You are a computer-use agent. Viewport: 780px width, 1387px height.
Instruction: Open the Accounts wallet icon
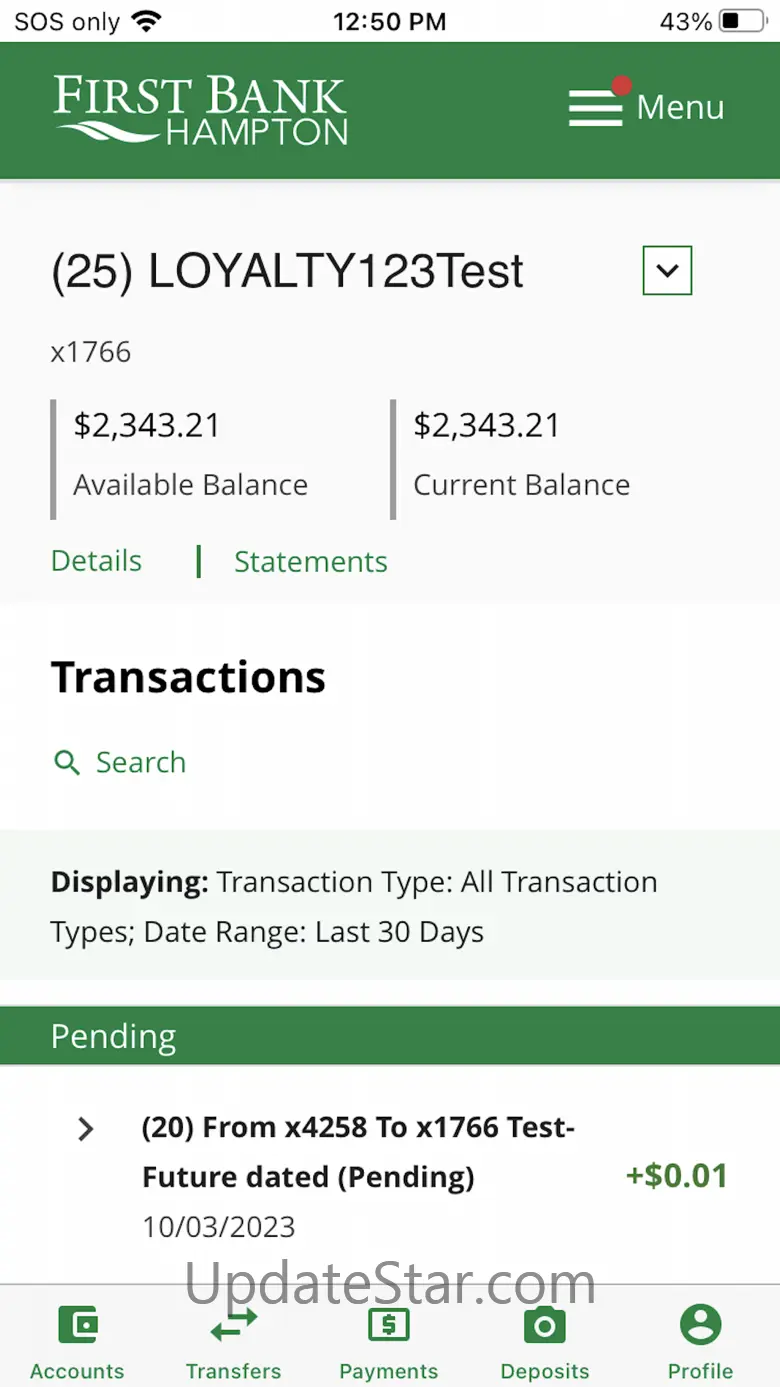tap(77, 1326)
